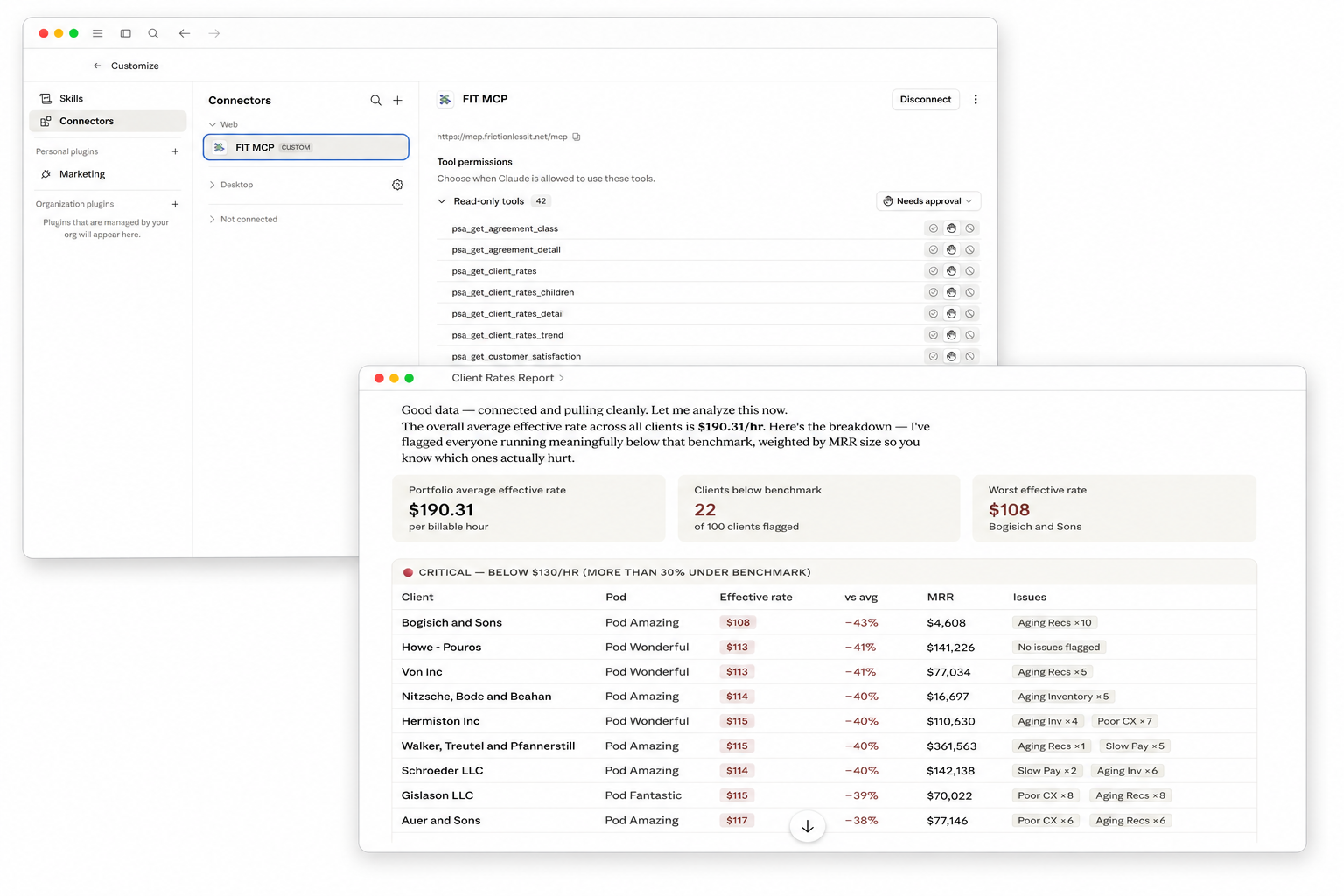Viewport: 1344px width, 896px height.
Task: Click the scroll-down arrow in the report
Action: 808,826
